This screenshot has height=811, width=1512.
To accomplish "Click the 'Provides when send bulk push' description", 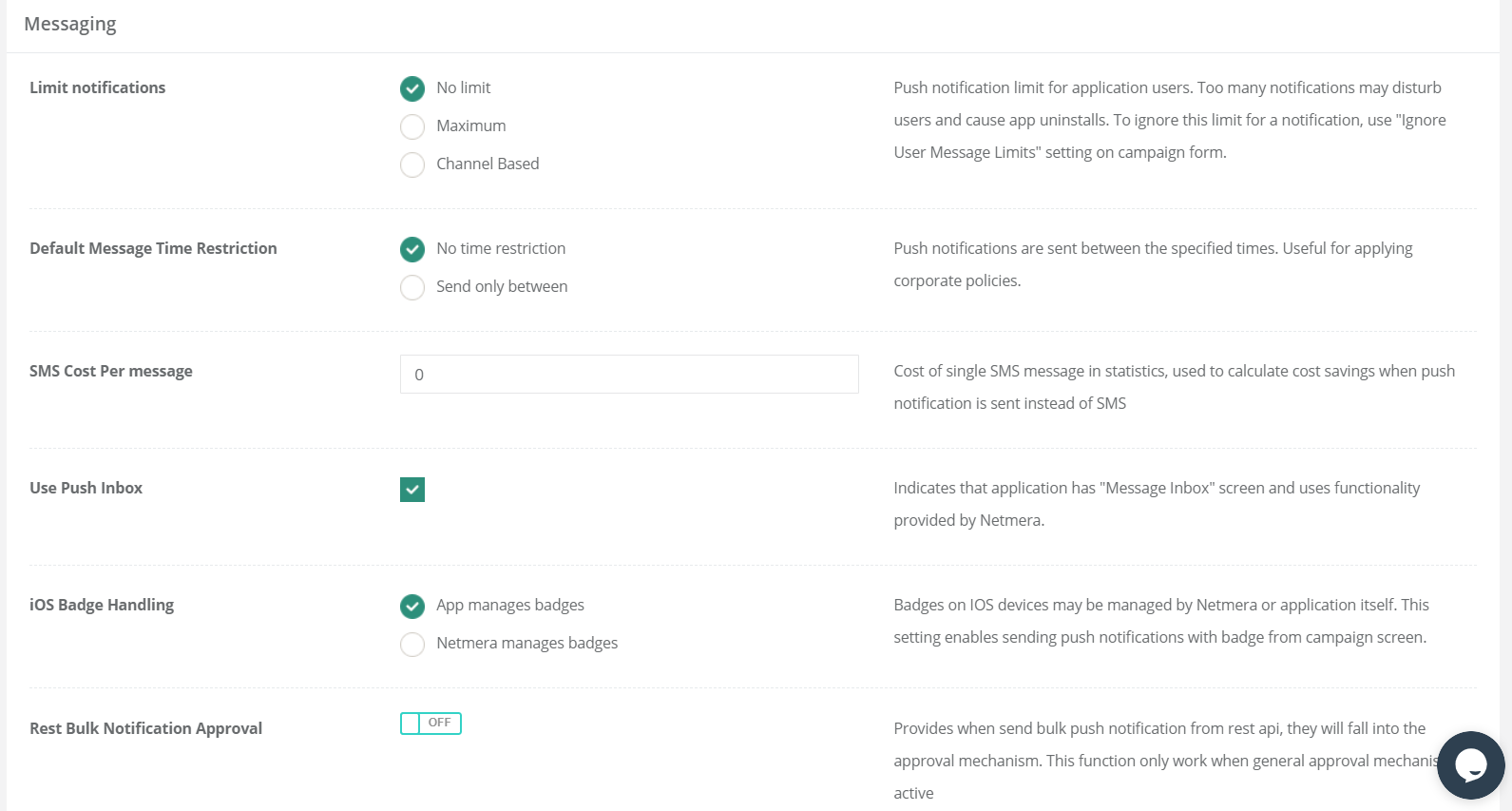I will click(x=1165, y=761).
